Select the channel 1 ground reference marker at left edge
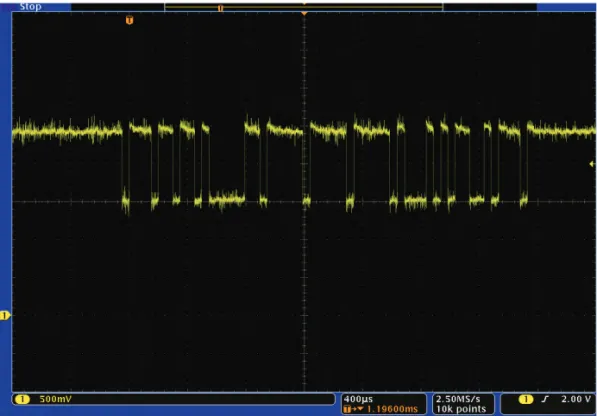Image resolution: width=597 pixels, height=416 pixels. point(4,316)
